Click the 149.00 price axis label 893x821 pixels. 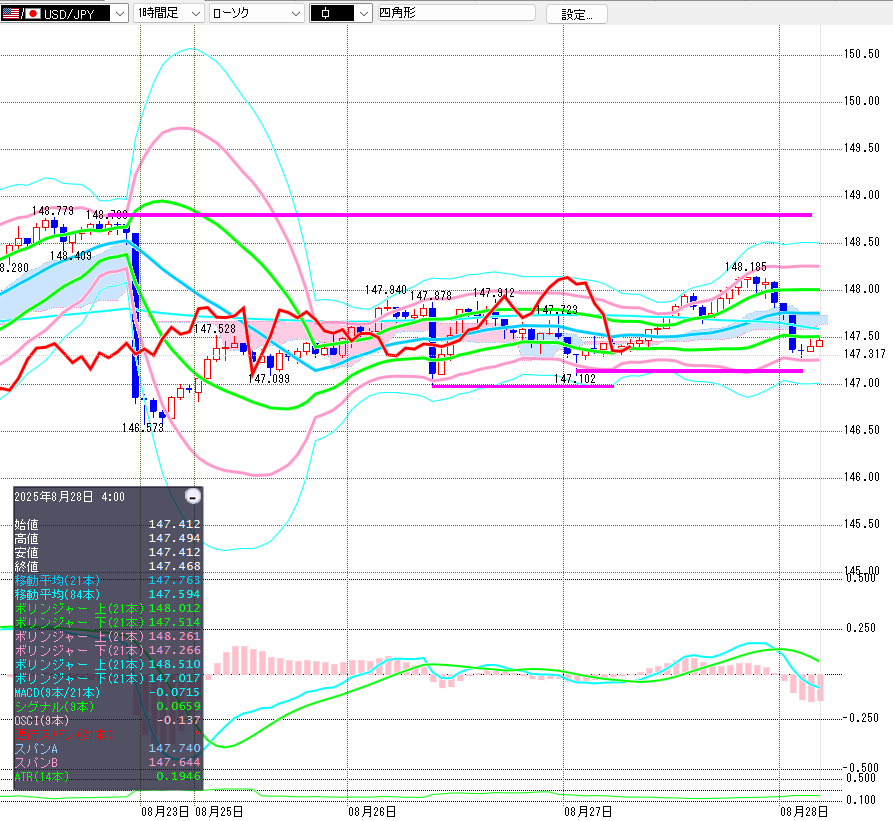pyautogui.click(x=862, y=195)
